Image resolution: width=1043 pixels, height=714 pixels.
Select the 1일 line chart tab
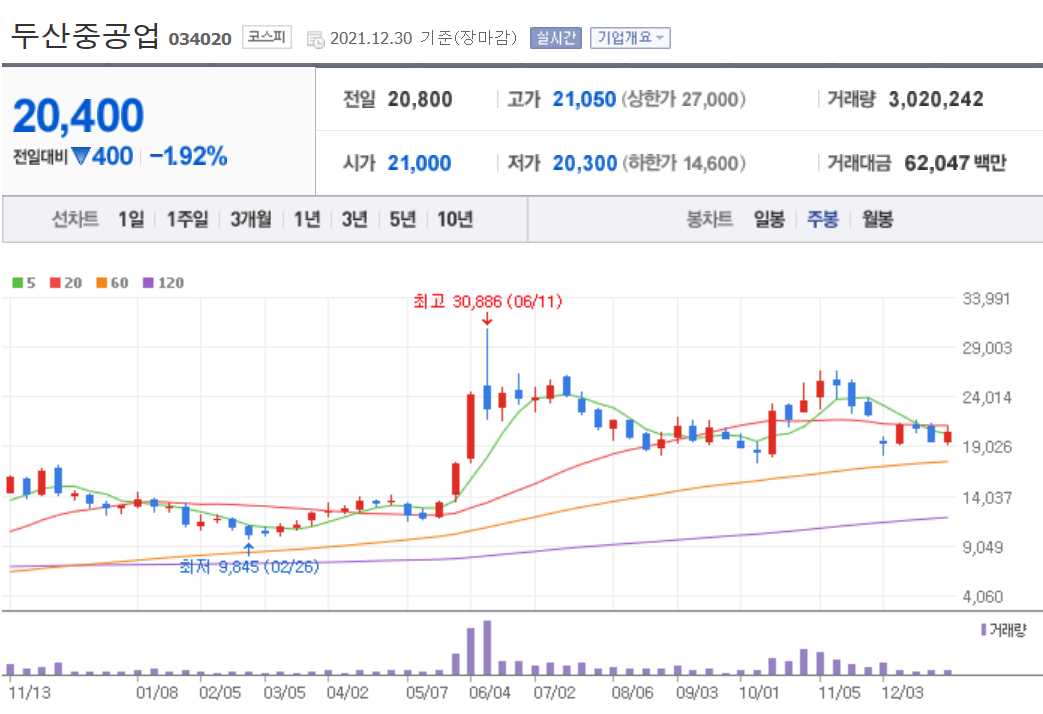point(131,219)
